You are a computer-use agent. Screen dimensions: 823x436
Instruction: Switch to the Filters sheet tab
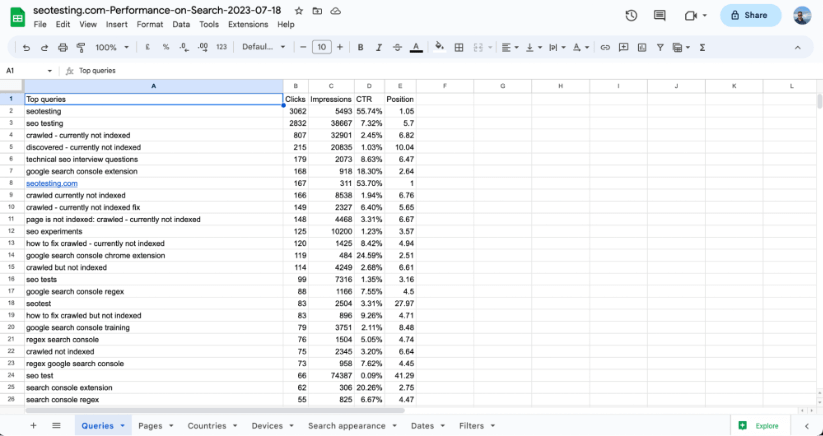[x=477, y=426]
